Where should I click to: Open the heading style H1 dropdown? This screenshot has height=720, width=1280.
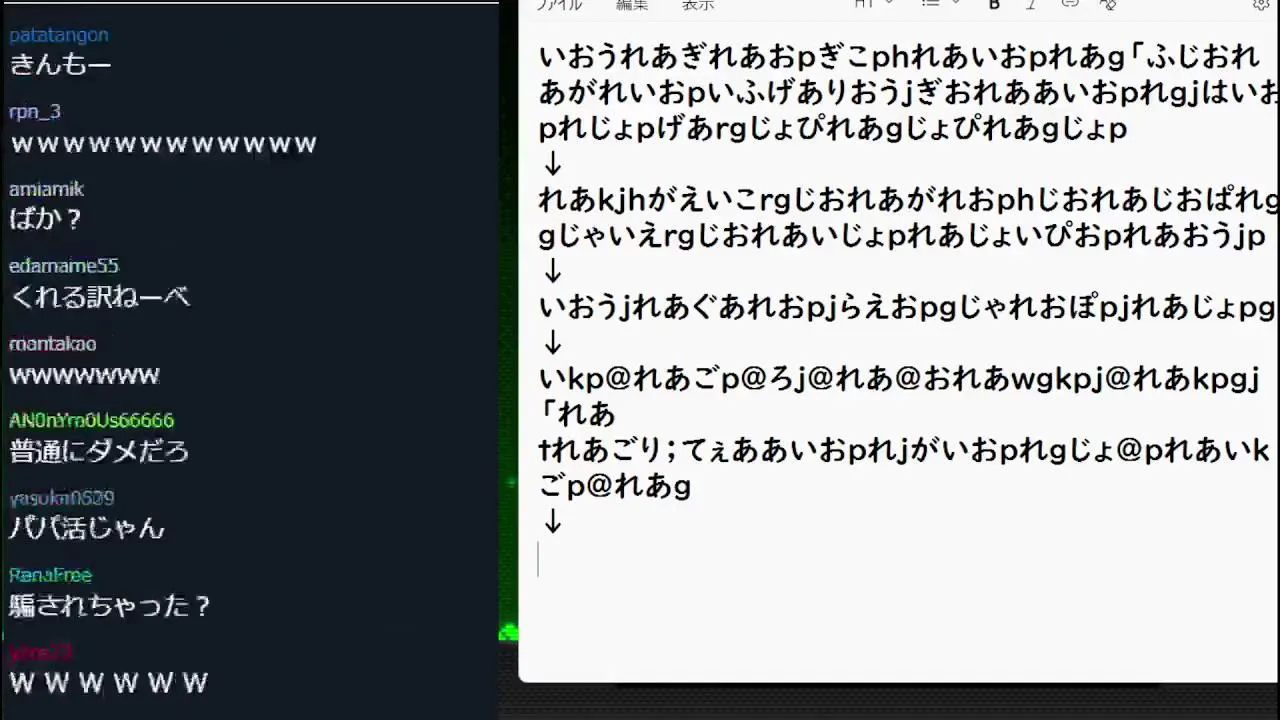[874, 4]
